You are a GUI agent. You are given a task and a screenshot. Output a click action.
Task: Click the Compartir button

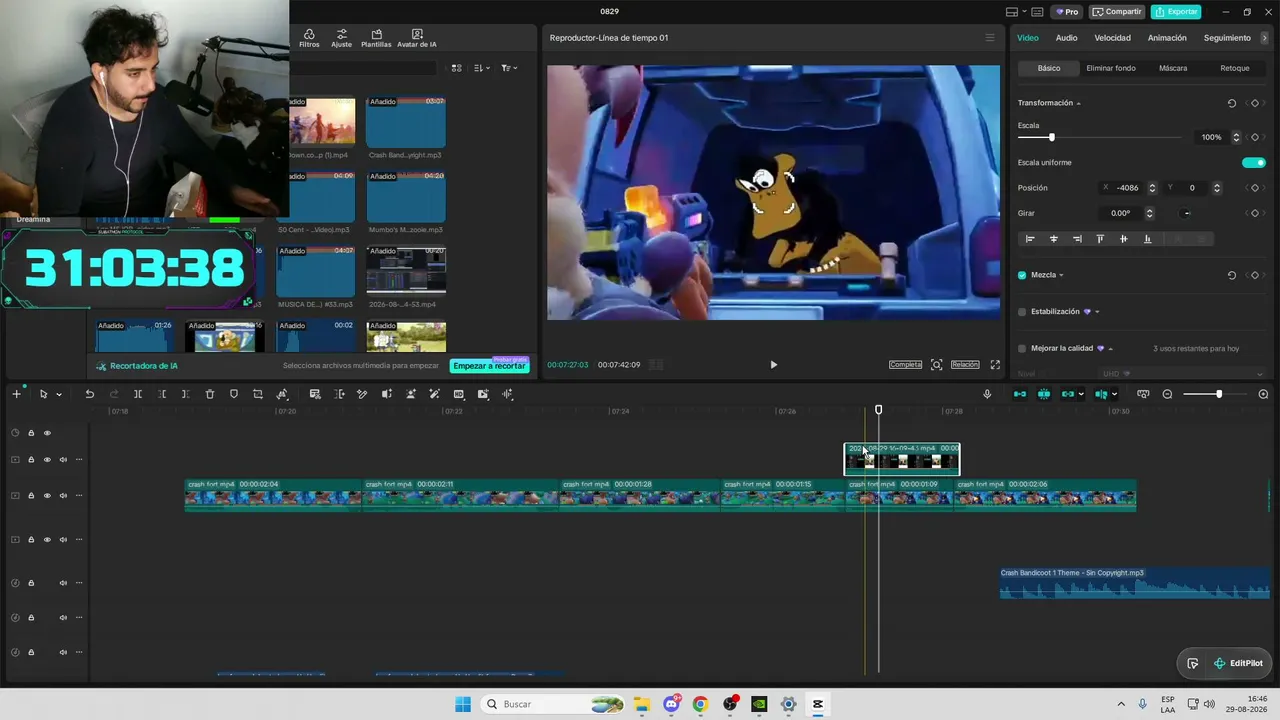pos(1117,12)
